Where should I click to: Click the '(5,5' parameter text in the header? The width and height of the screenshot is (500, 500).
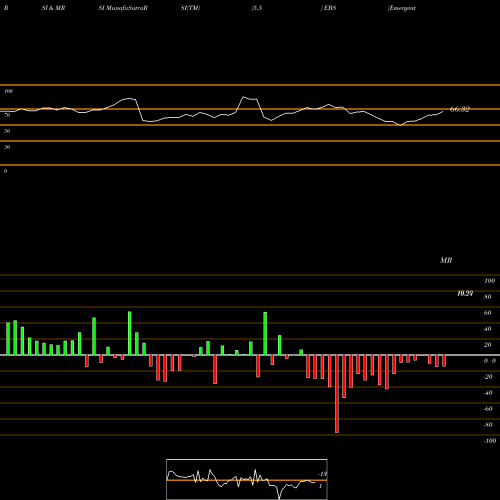coord(257,8)
